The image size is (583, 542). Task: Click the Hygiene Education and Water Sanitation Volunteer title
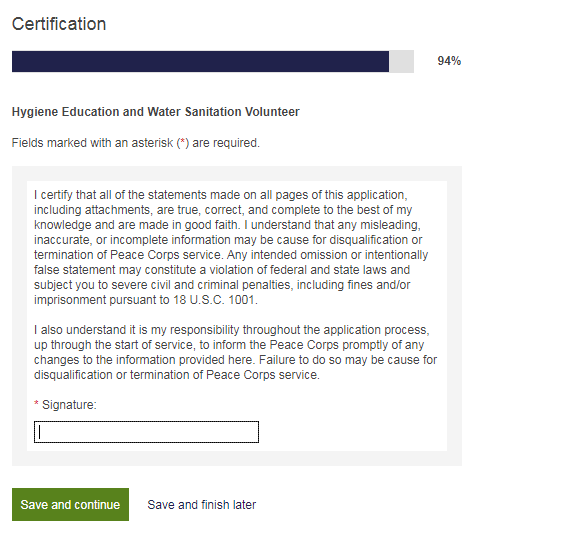[x=155, y=112]
